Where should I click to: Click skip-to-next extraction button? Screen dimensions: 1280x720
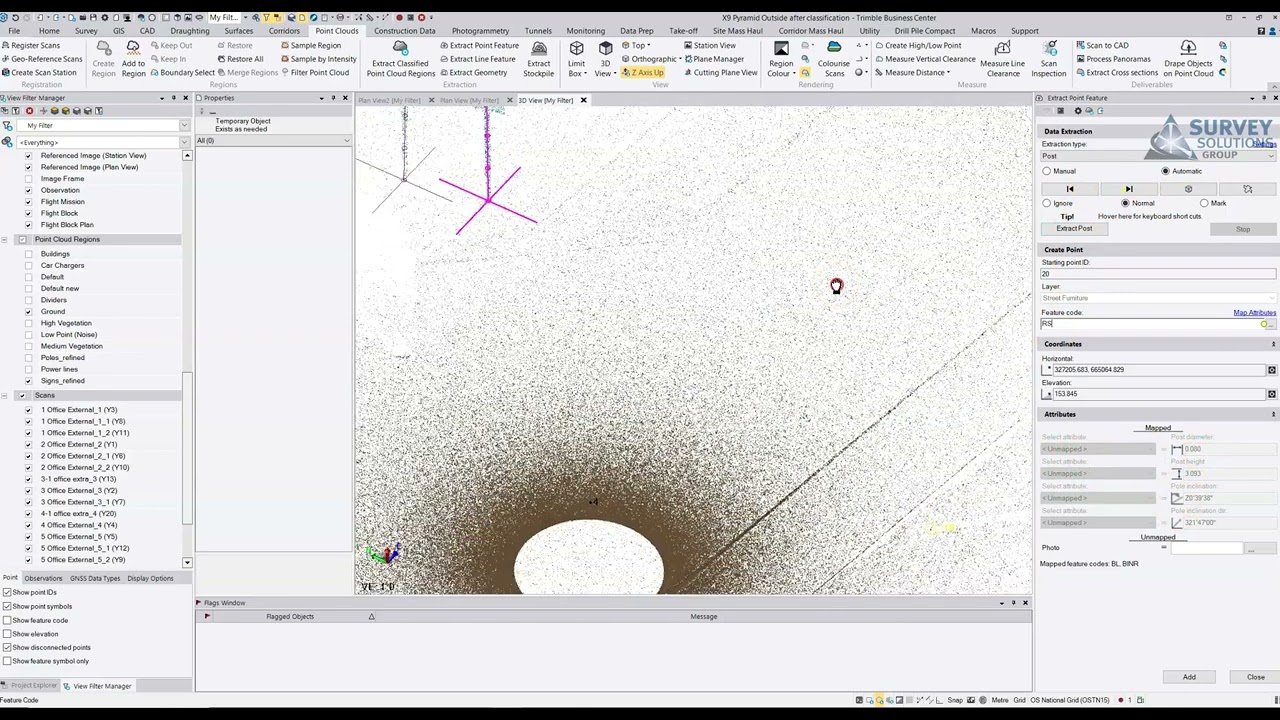click(1128, 189)
